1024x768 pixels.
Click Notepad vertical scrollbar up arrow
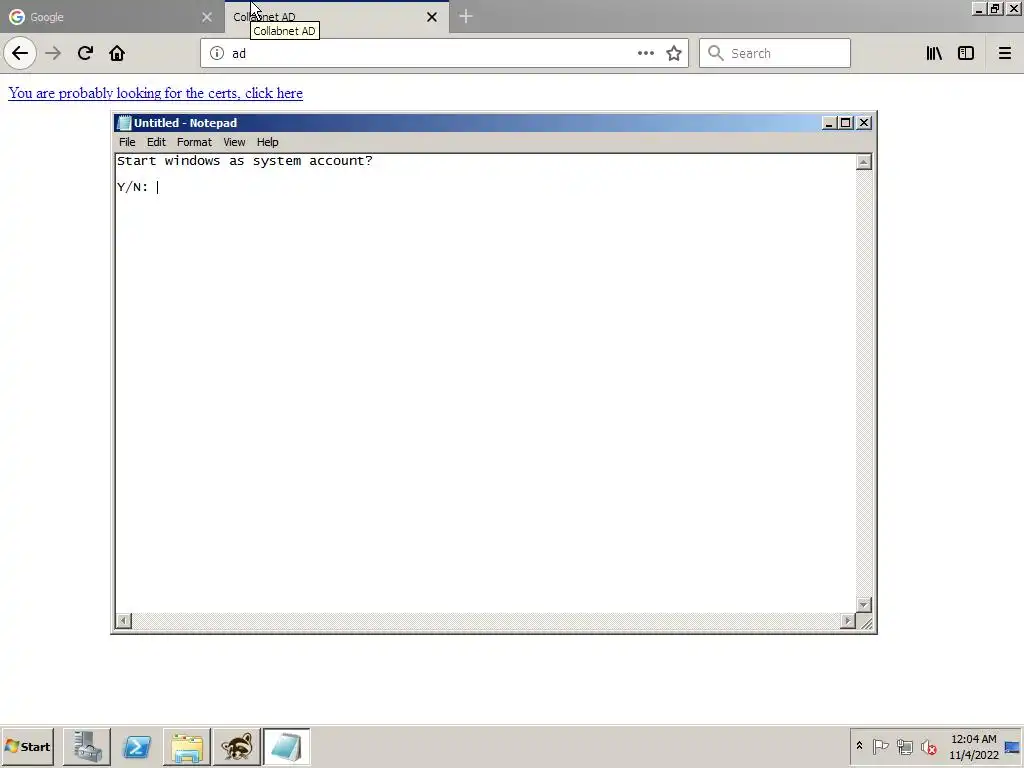[863, 162]
